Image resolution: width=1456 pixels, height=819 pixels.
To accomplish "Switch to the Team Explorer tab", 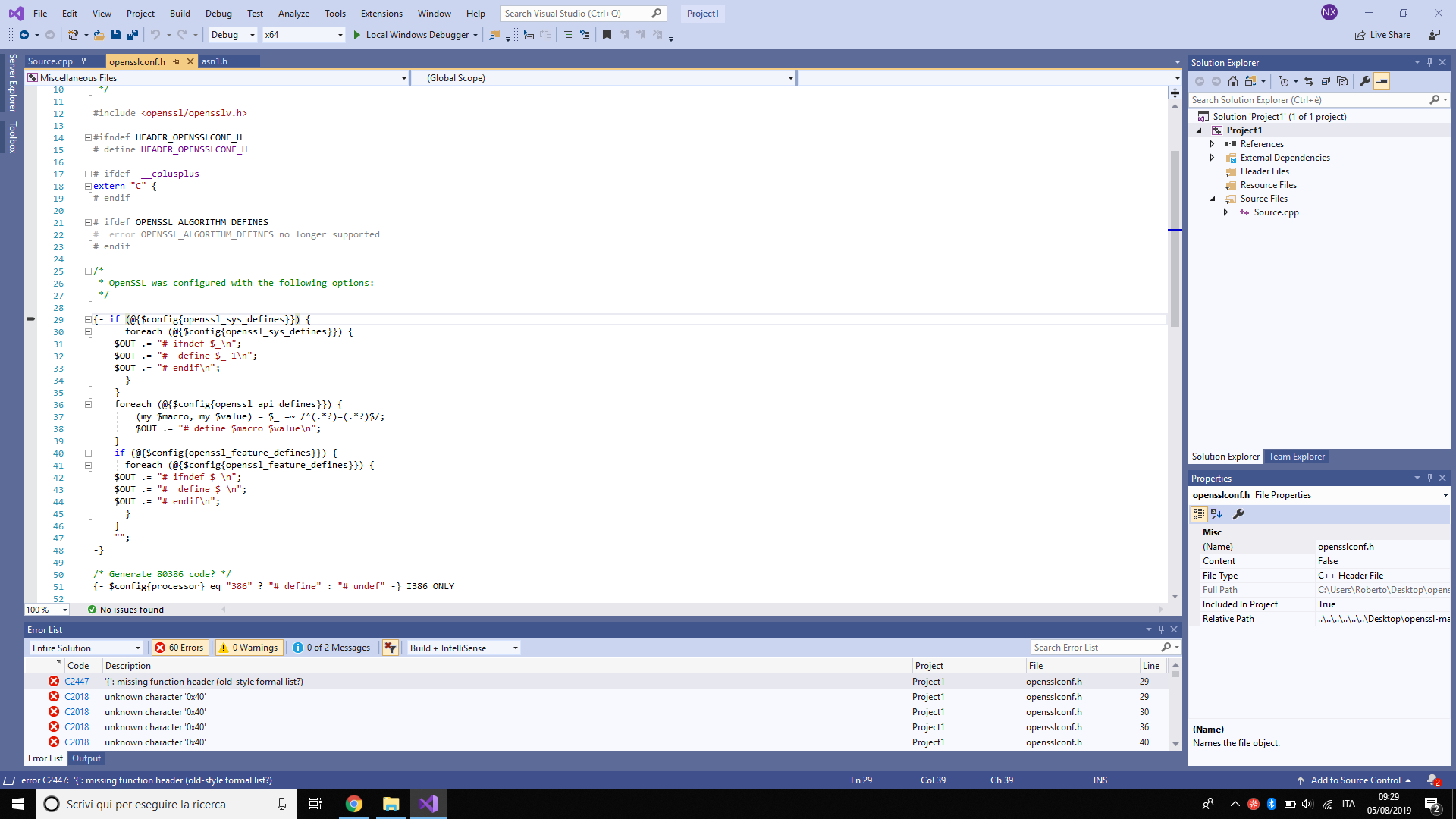I will pyautogui.click(x=1297, y=457).
